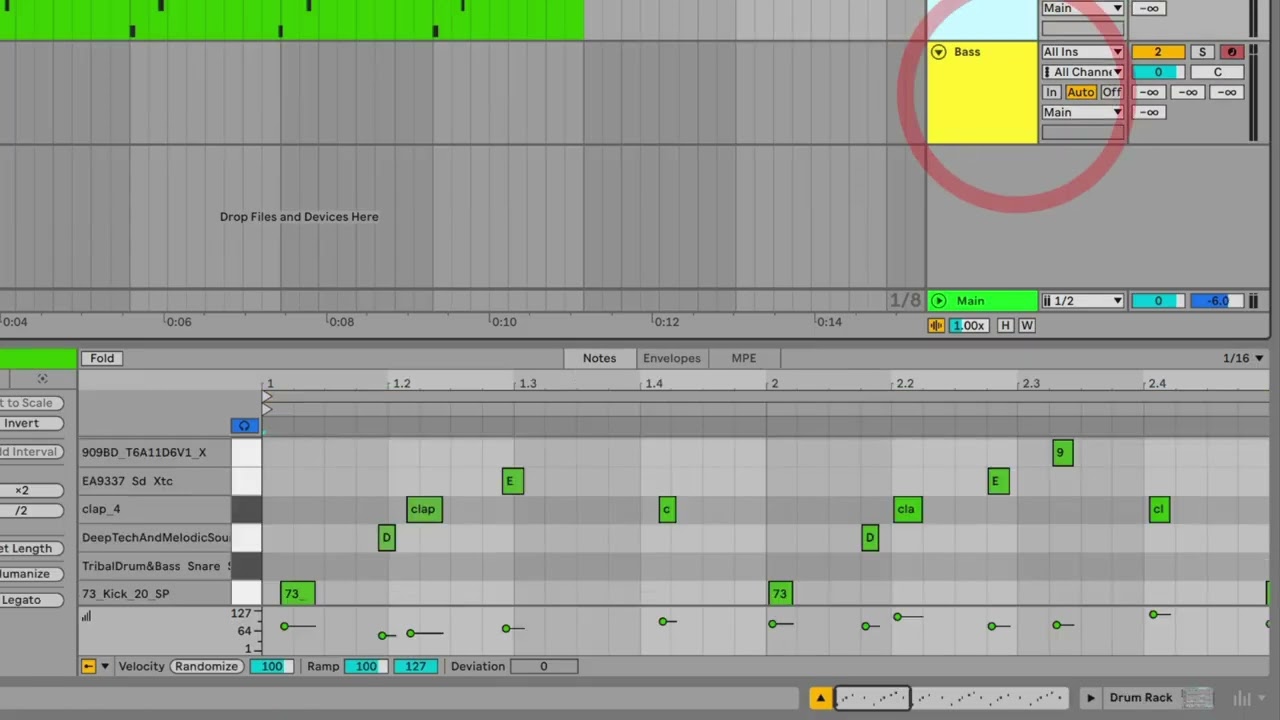Click the Randomize amount field showing 100
Screen dimensions: 1280x720
tap(271, 666)
